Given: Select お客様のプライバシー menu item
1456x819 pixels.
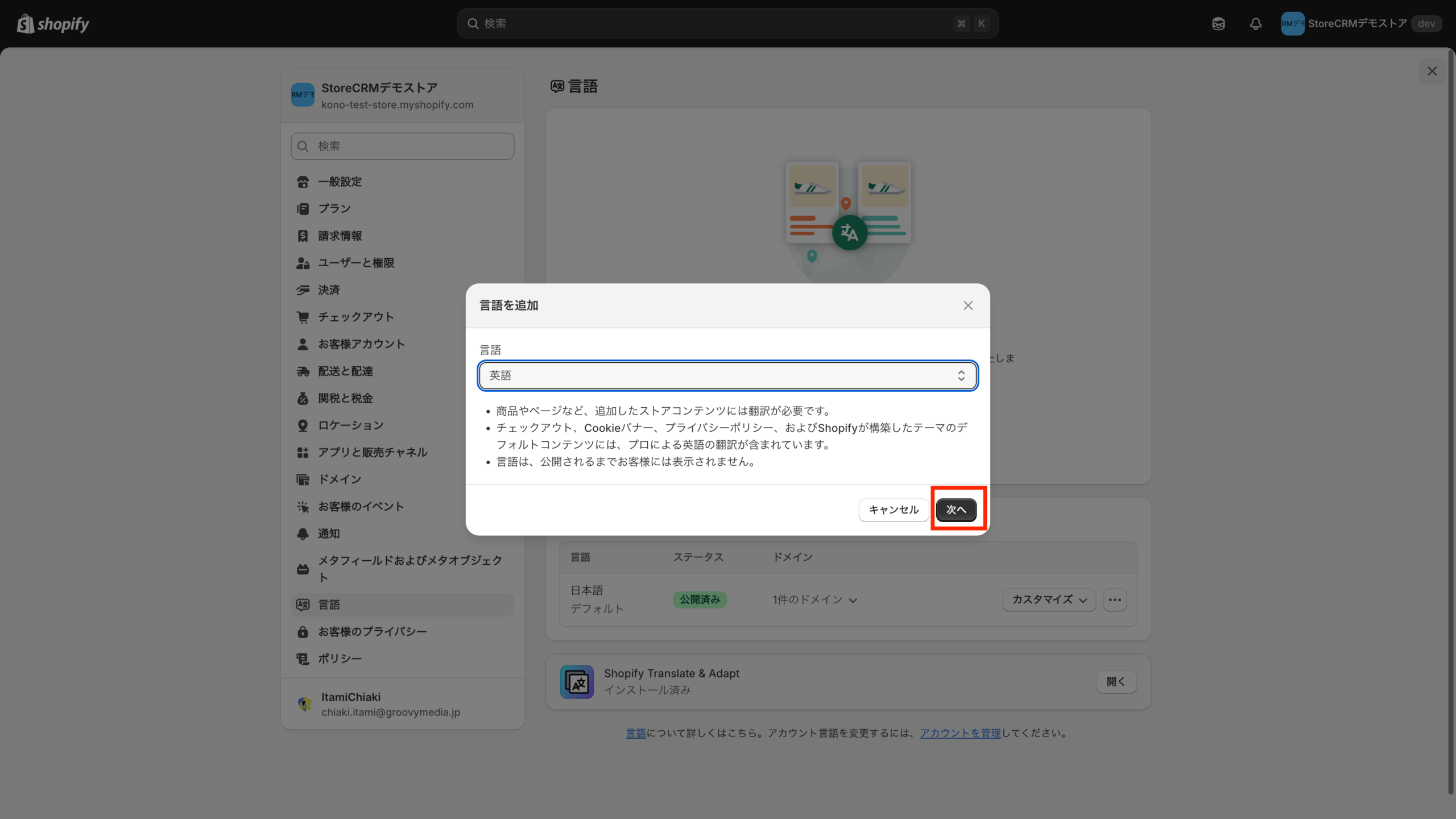Looking at the screenshot, I should pyautogui.click(x=372, y=631).
